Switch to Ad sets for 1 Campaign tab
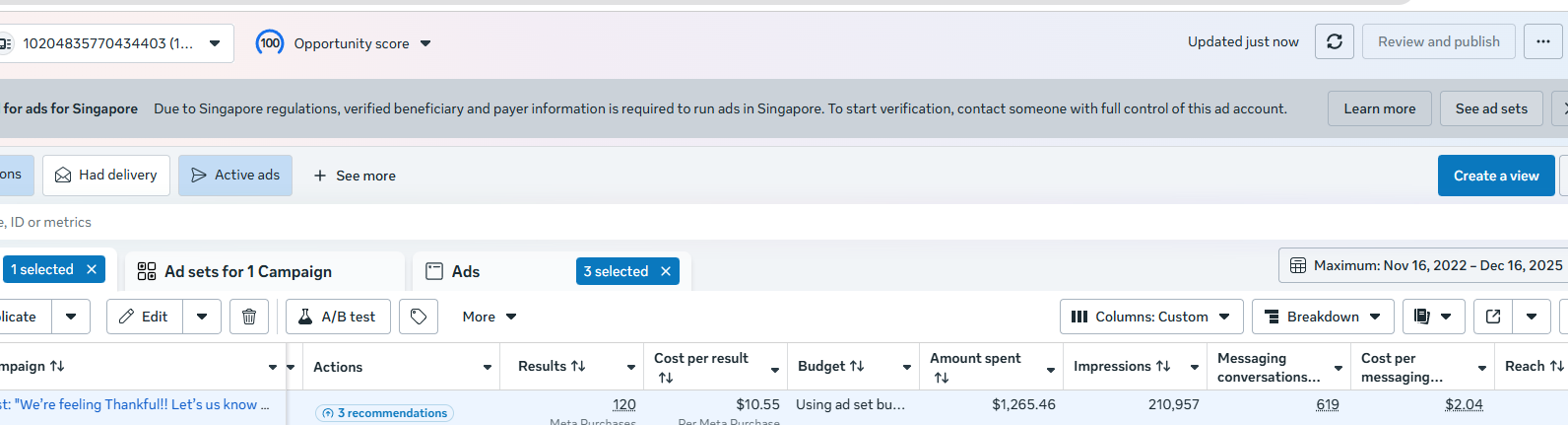 point(264,271)
